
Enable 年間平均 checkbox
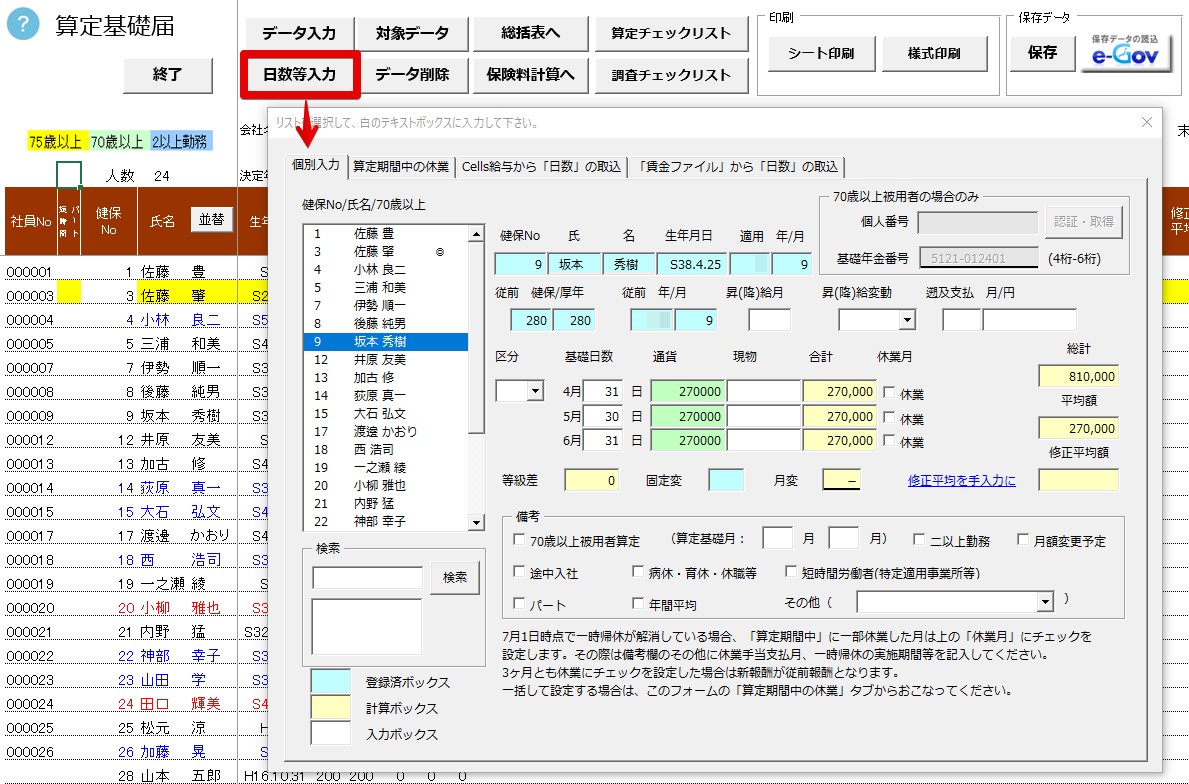click(x=638, y=604)
